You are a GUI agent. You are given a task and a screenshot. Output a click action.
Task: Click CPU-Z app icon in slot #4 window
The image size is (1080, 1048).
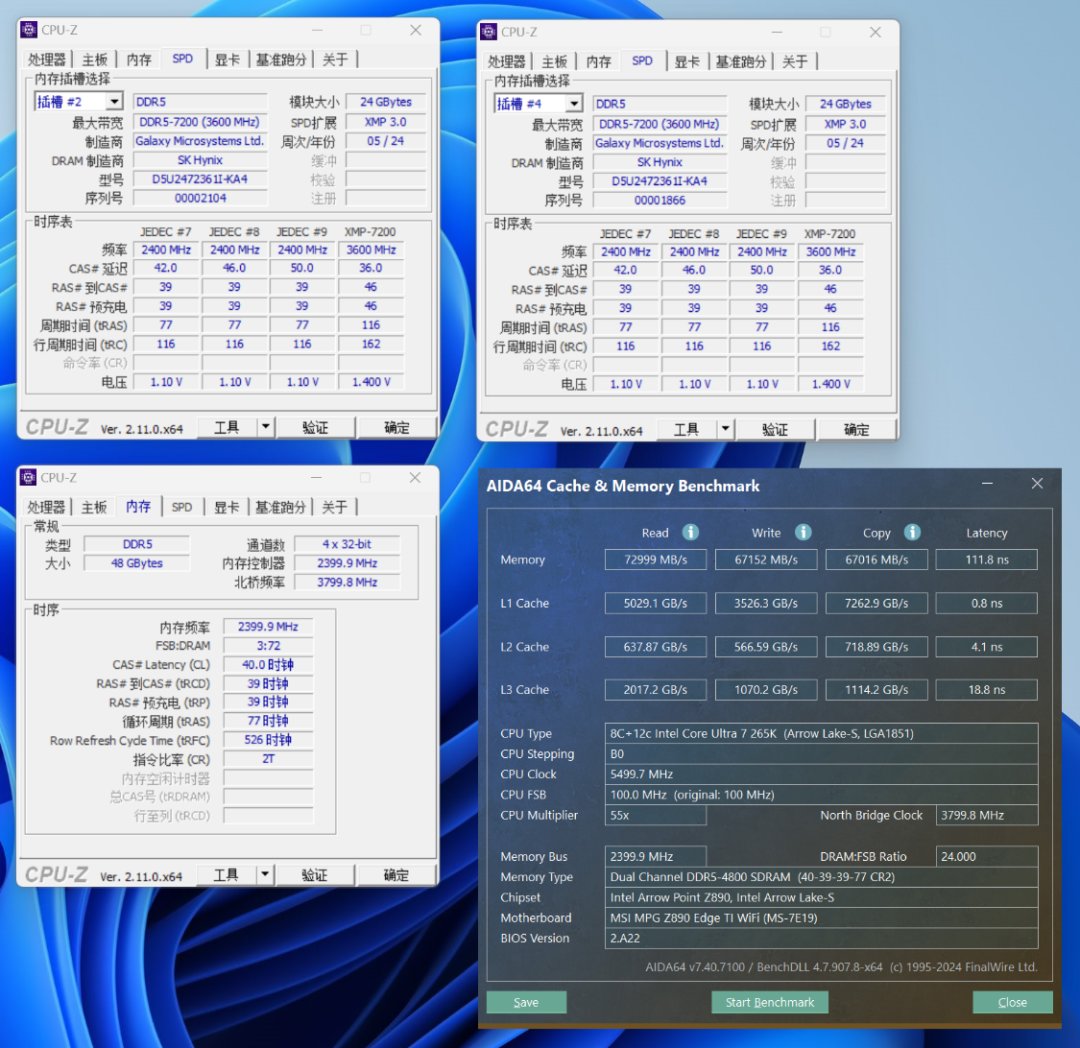488,32
